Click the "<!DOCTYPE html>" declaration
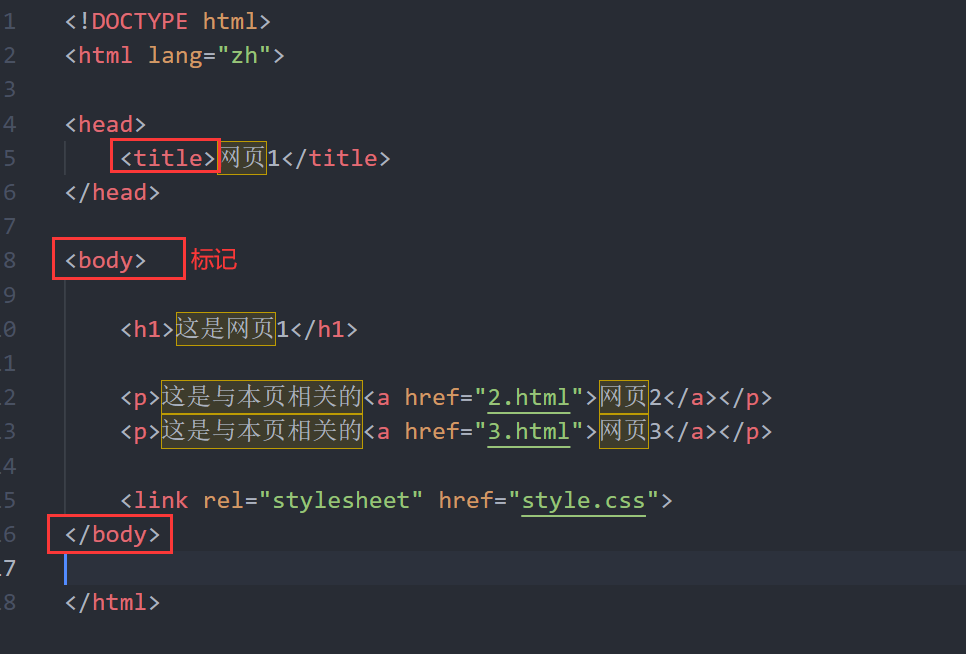The image size is (966, 654). tap(168, 22)
